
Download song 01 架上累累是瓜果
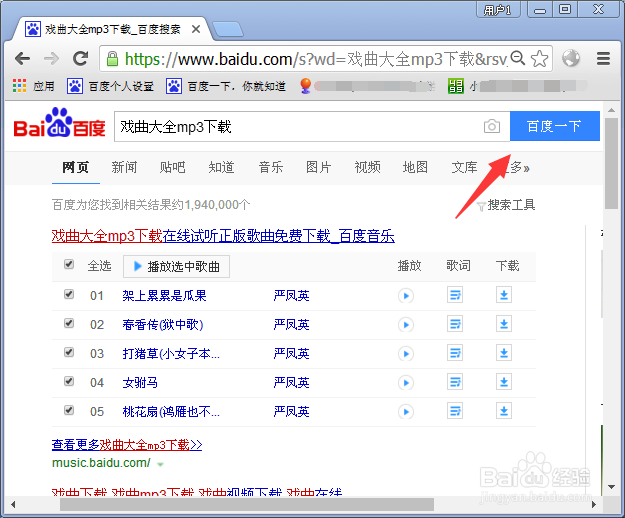504,295
